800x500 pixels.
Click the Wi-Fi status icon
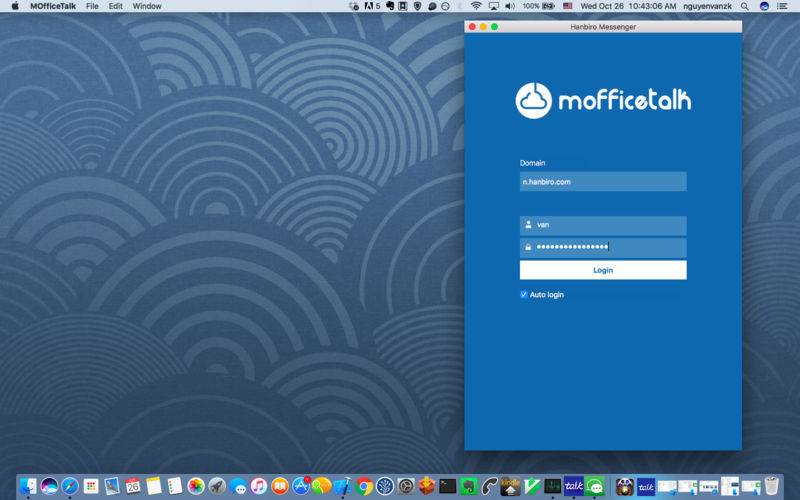click(x=476, y=6)
